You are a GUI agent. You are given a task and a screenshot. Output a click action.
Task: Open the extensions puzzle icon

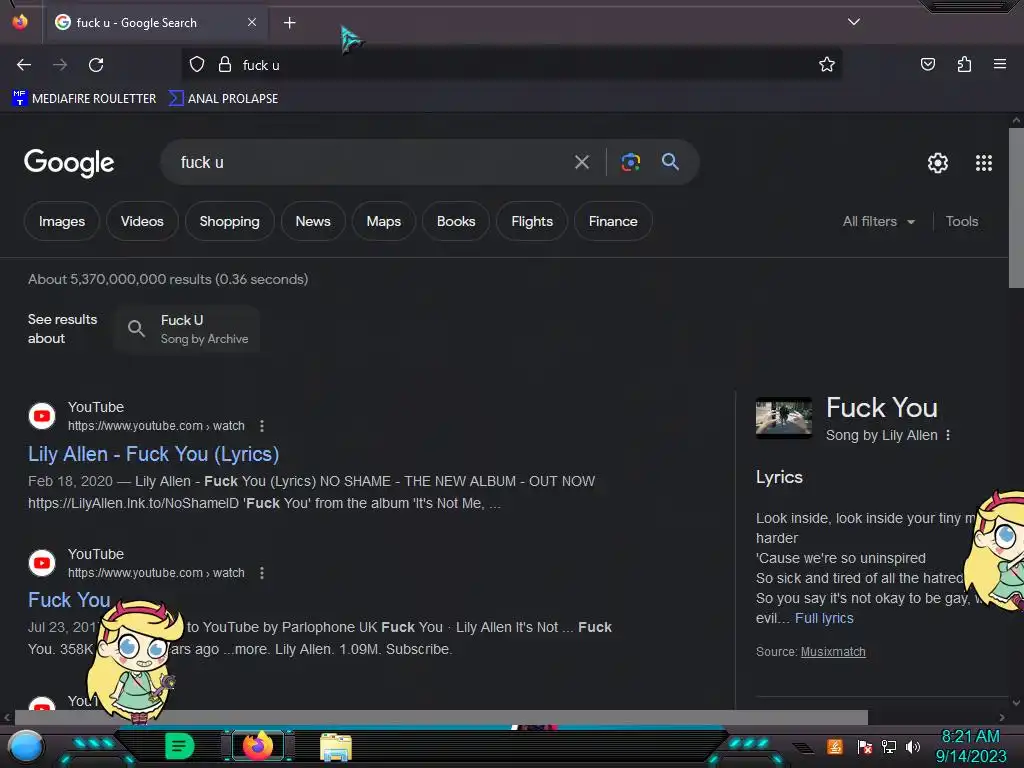964,64
